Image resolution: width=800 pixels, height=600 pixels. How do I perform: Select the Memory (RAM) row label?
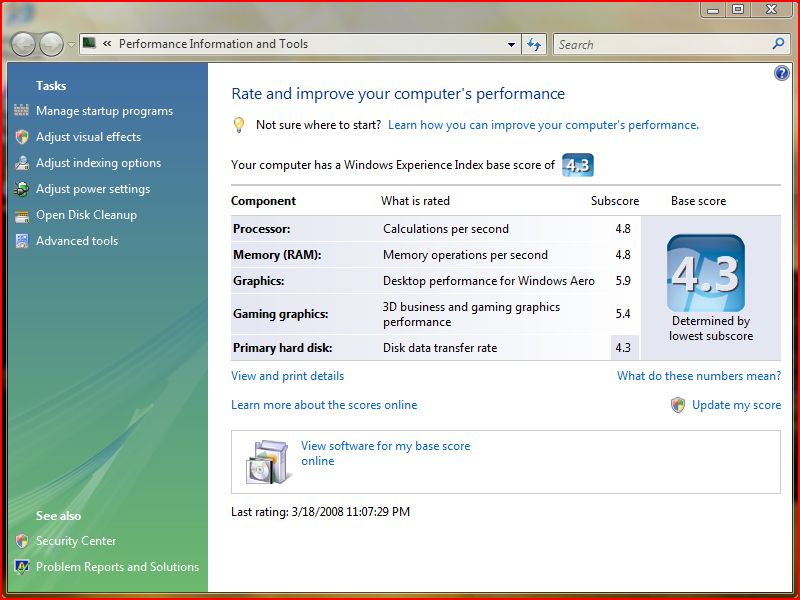coord(277,255)
